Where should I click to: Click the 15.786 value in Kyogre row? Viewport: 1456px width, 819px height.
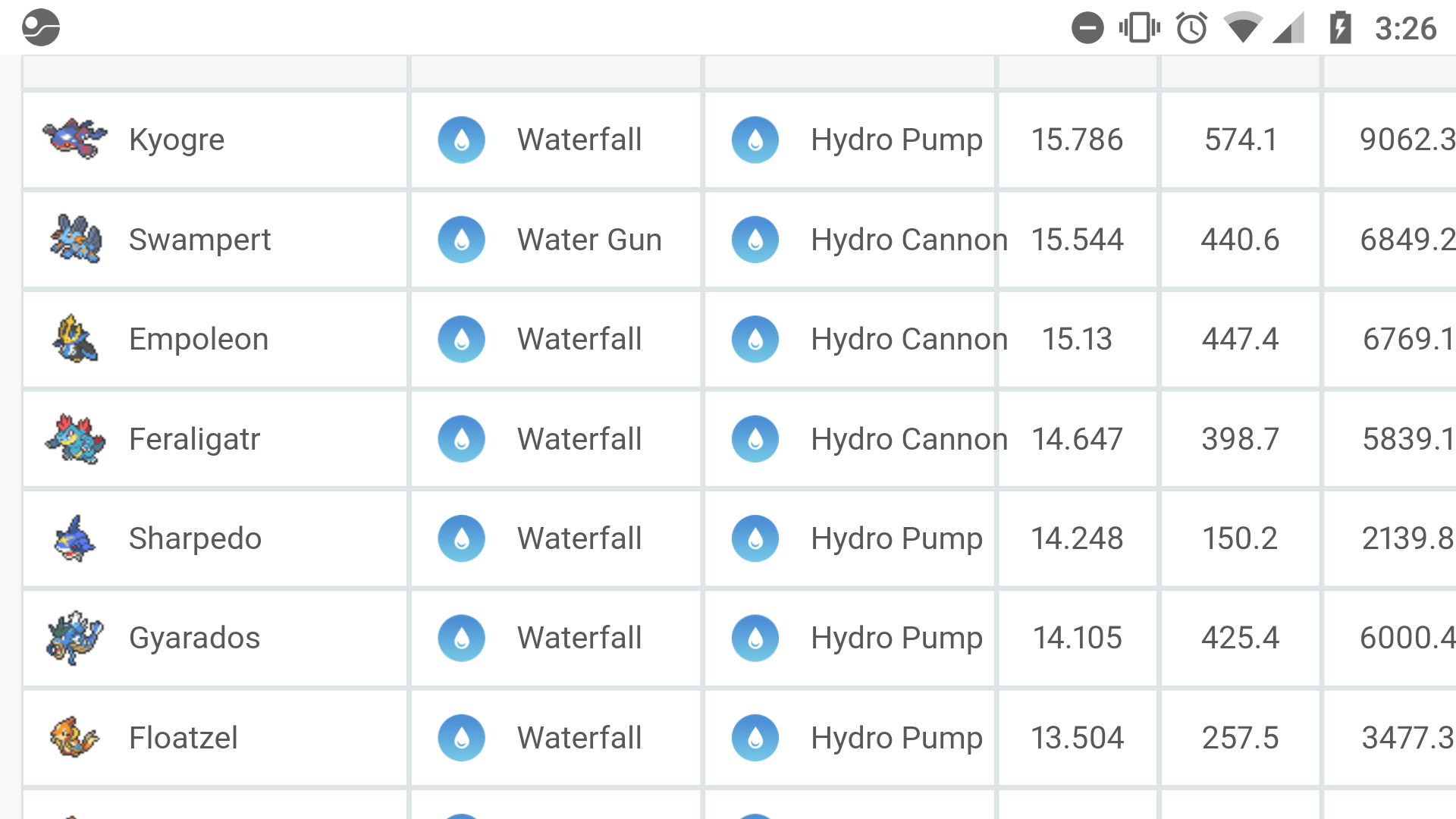click(1077, 140)
